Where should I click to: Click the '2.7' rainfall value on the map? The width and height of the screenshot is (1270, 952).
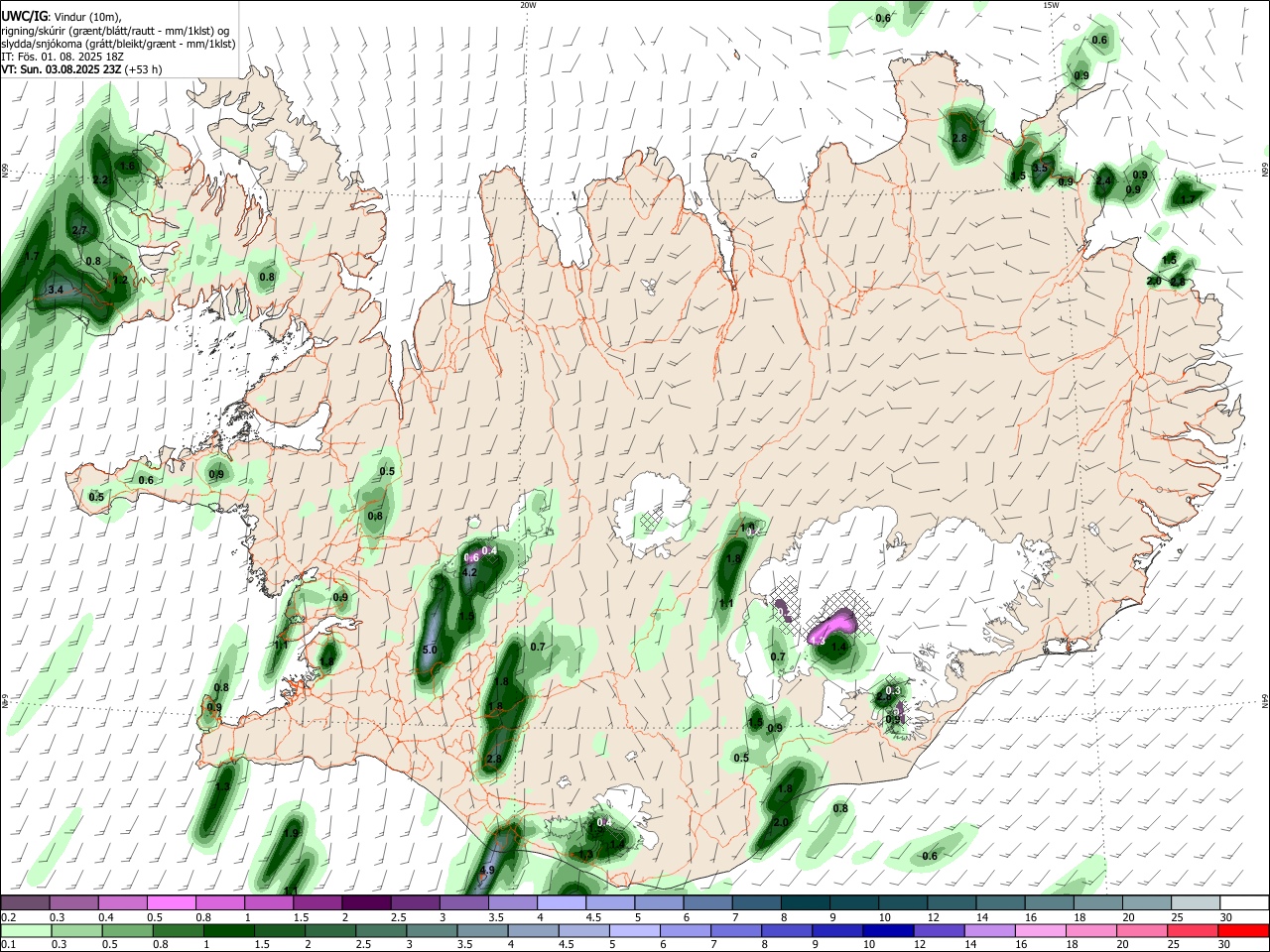pos(80,230)
